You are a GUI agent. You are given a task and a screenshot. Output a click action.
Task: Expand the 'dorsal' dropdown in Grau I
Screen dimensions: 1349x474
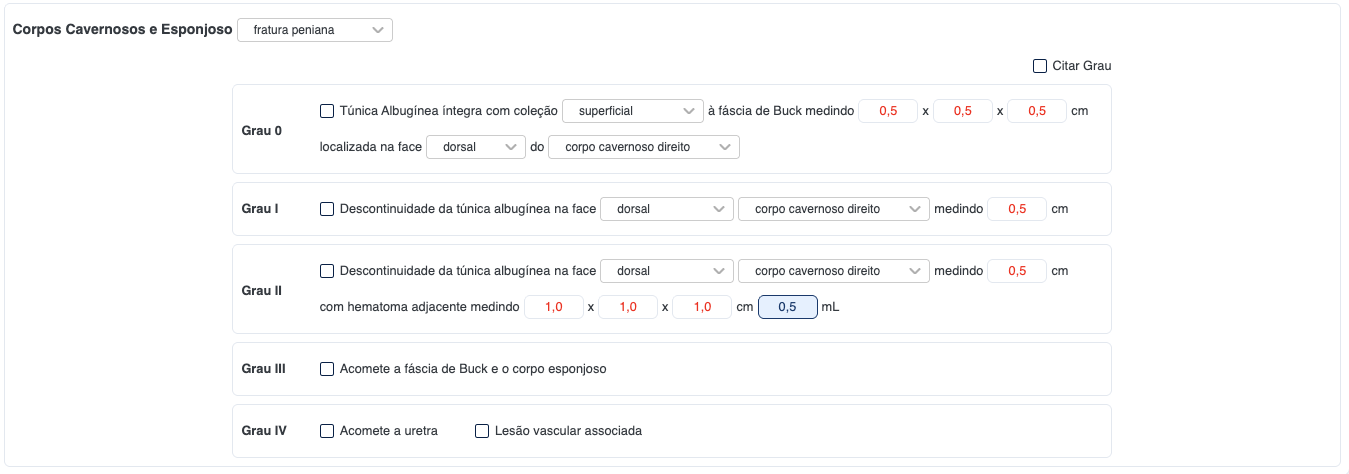665,209
